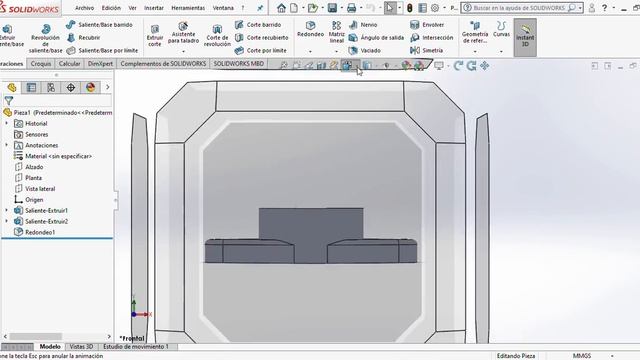
Task: Print using the printer icon
Action: point(351,8)
